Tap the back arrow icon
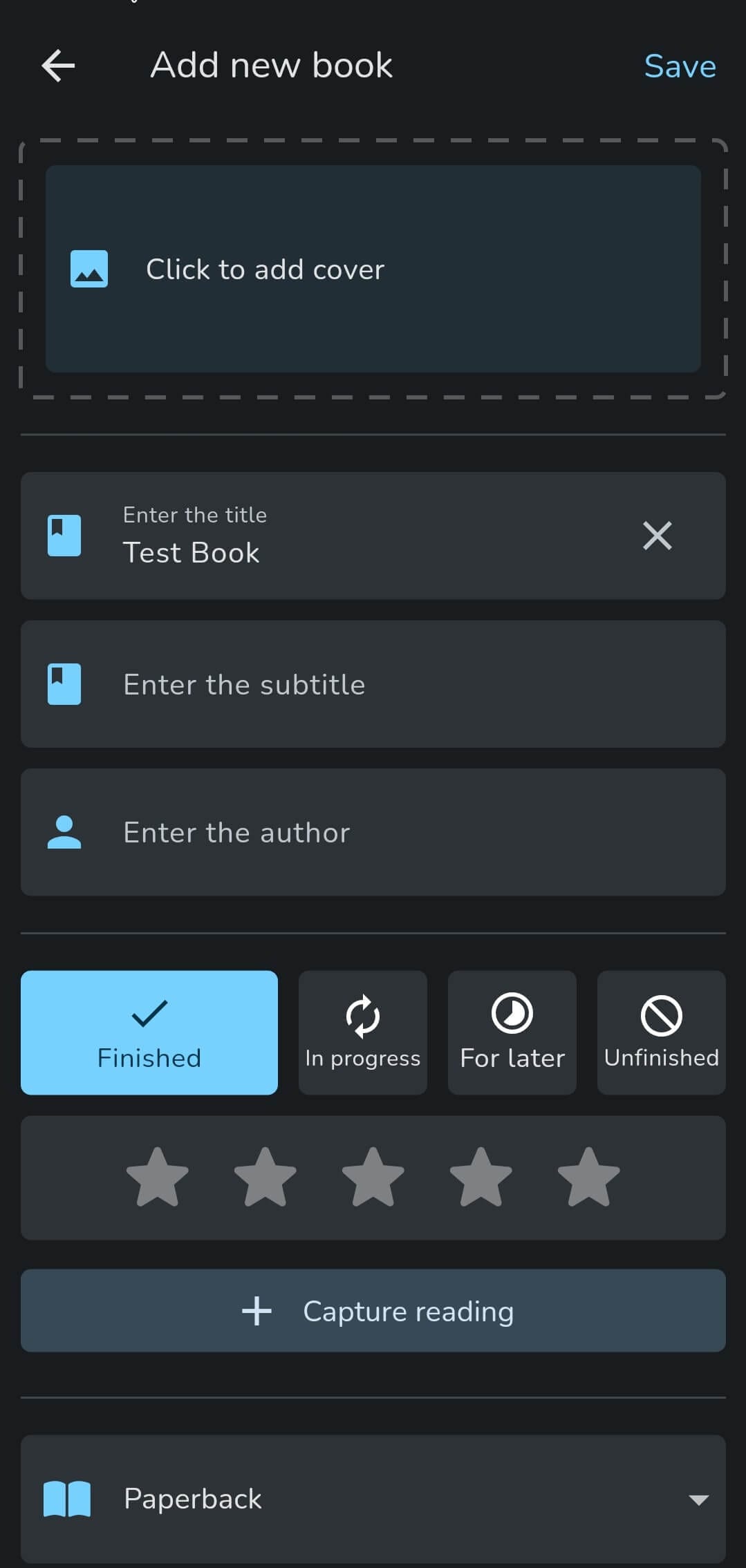Image resolution: width=746 pixels, height=1568 pixels. click(x=58, y=66)
